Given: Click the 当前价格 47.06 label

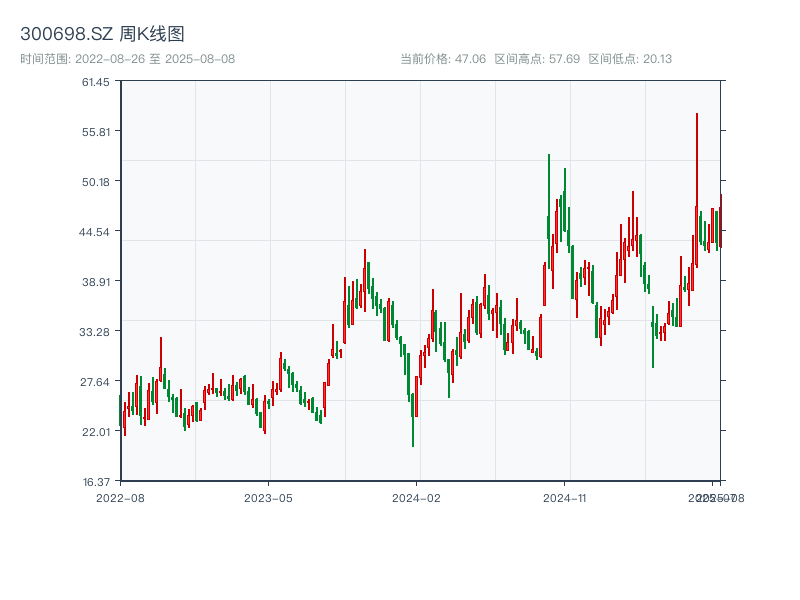Looking at the screenshot, I should pyautogui.click(x=443, y=59).
